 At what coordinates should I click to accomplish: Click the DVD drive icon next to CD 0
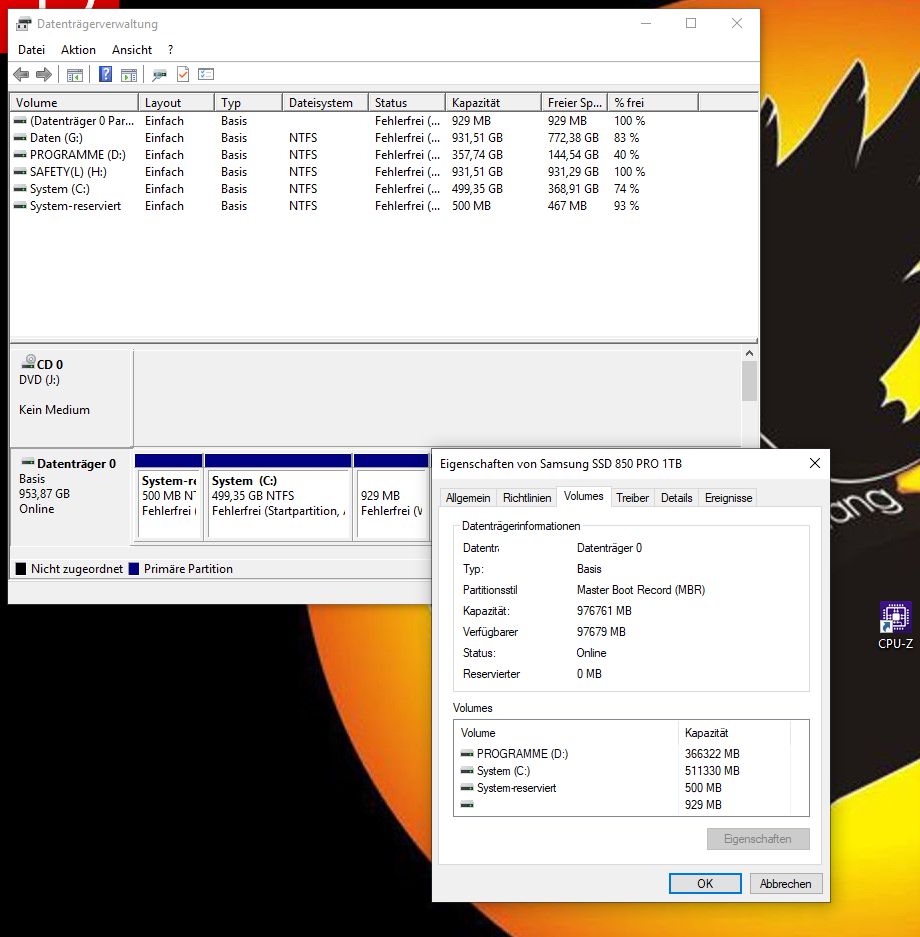[x=28, y=362]
